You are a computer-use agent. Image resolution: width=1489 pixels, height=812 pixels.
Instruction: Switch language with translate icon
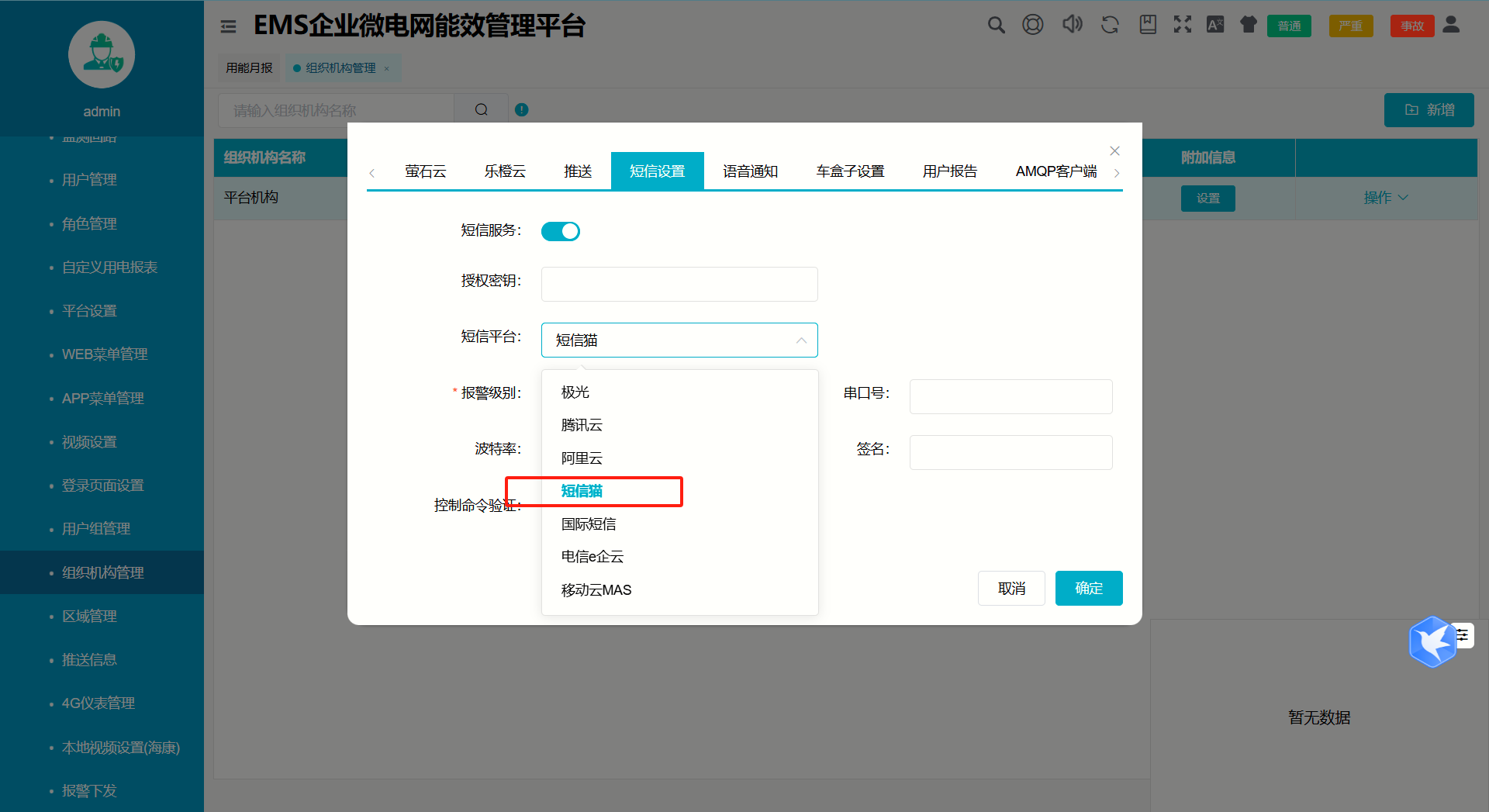click(x=1215, y=25)
